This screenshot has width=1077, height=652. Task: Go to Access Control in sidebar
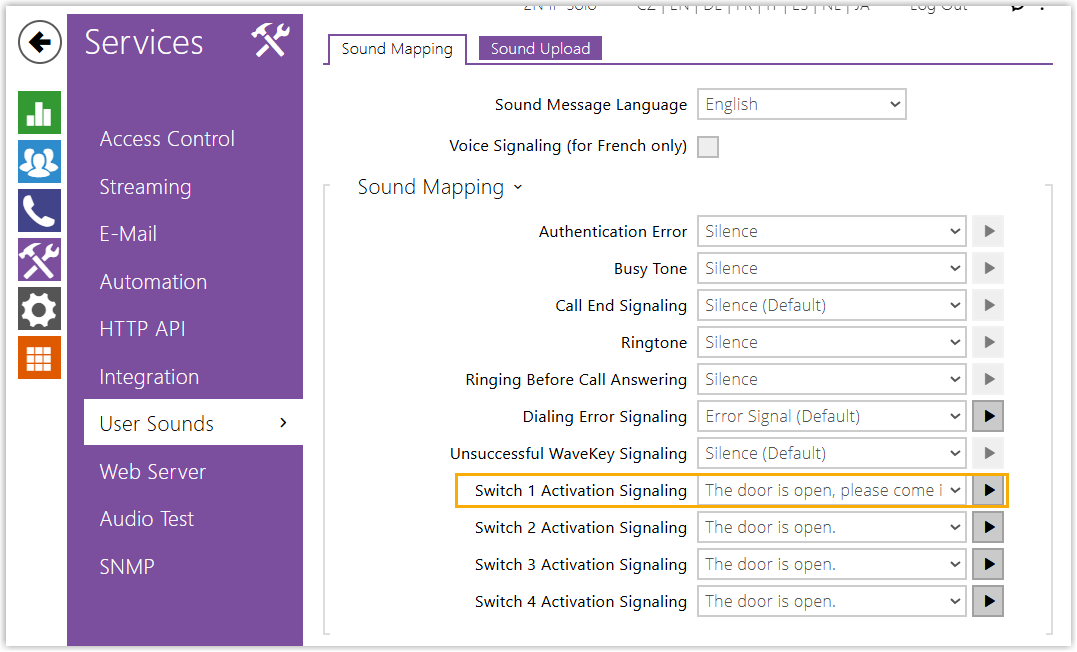pos(167,139)
